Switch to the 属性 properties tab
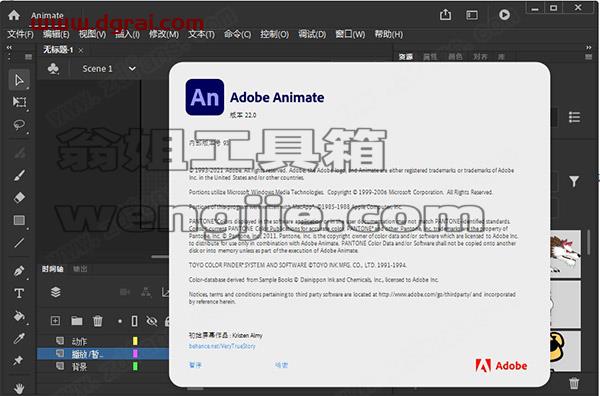 430,57
